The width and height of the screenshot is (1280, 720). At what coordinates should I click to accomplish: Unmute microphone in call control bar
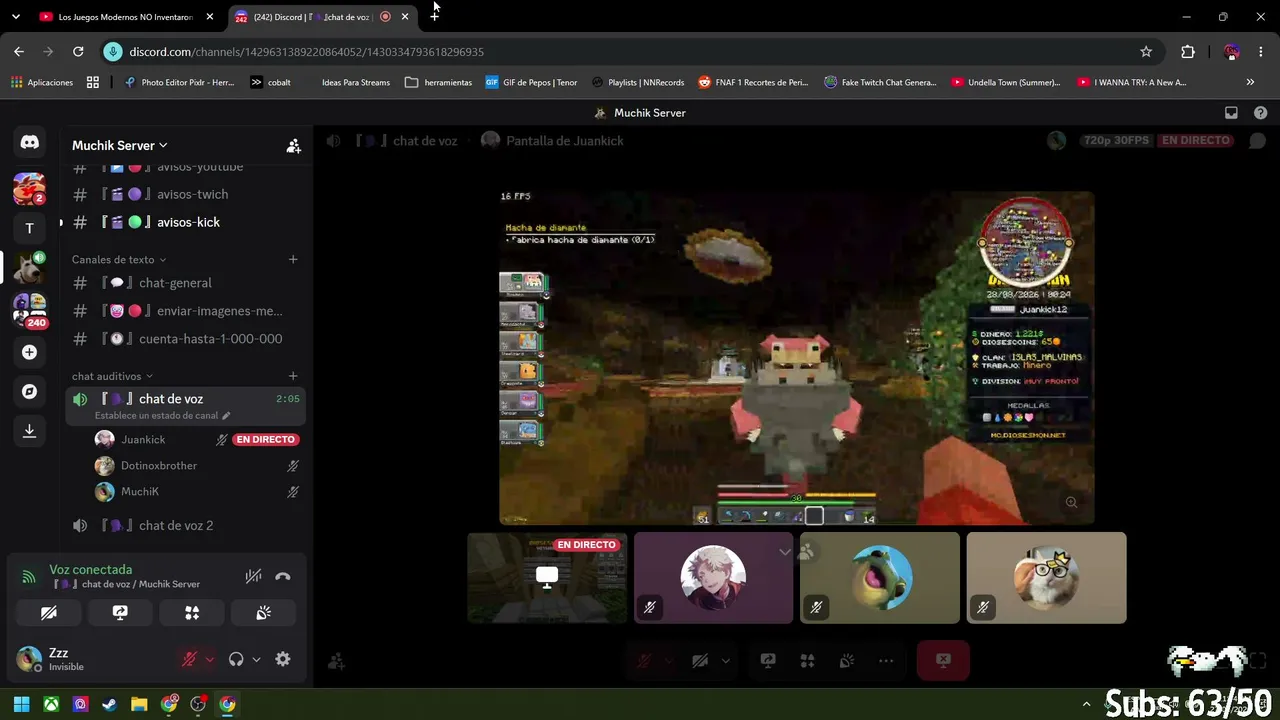click(x=644, y=660)
